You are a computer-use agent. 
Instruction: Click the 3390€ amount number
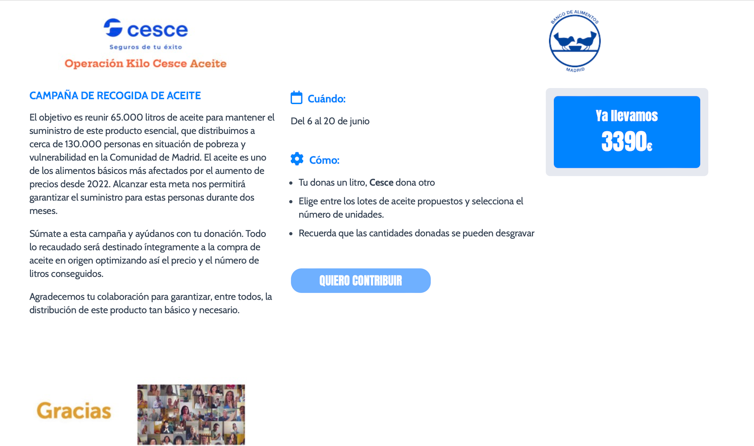pos(627,141)
